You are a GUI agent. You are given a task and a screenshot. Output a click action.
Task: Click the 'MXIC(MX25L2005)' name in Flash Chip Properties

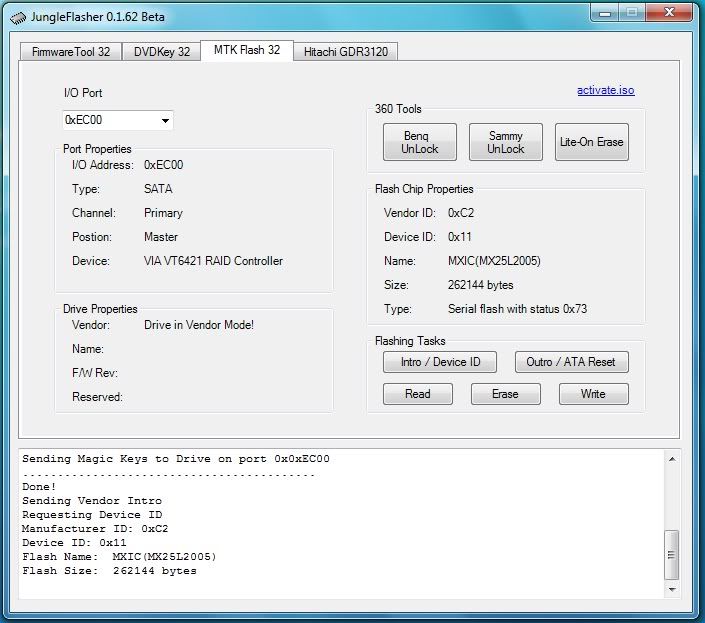[x=494, y=261]
